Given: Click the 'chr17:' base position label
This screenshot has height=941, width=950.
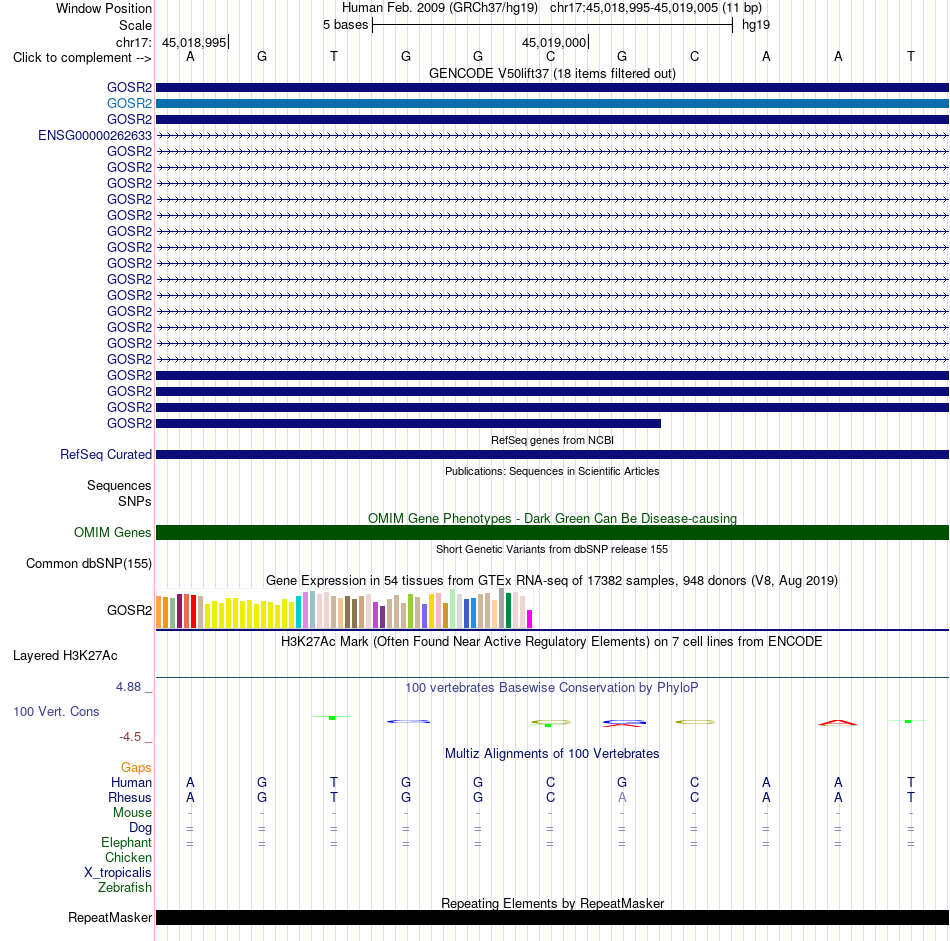Looking at the screenshot, I should point(133,42).
